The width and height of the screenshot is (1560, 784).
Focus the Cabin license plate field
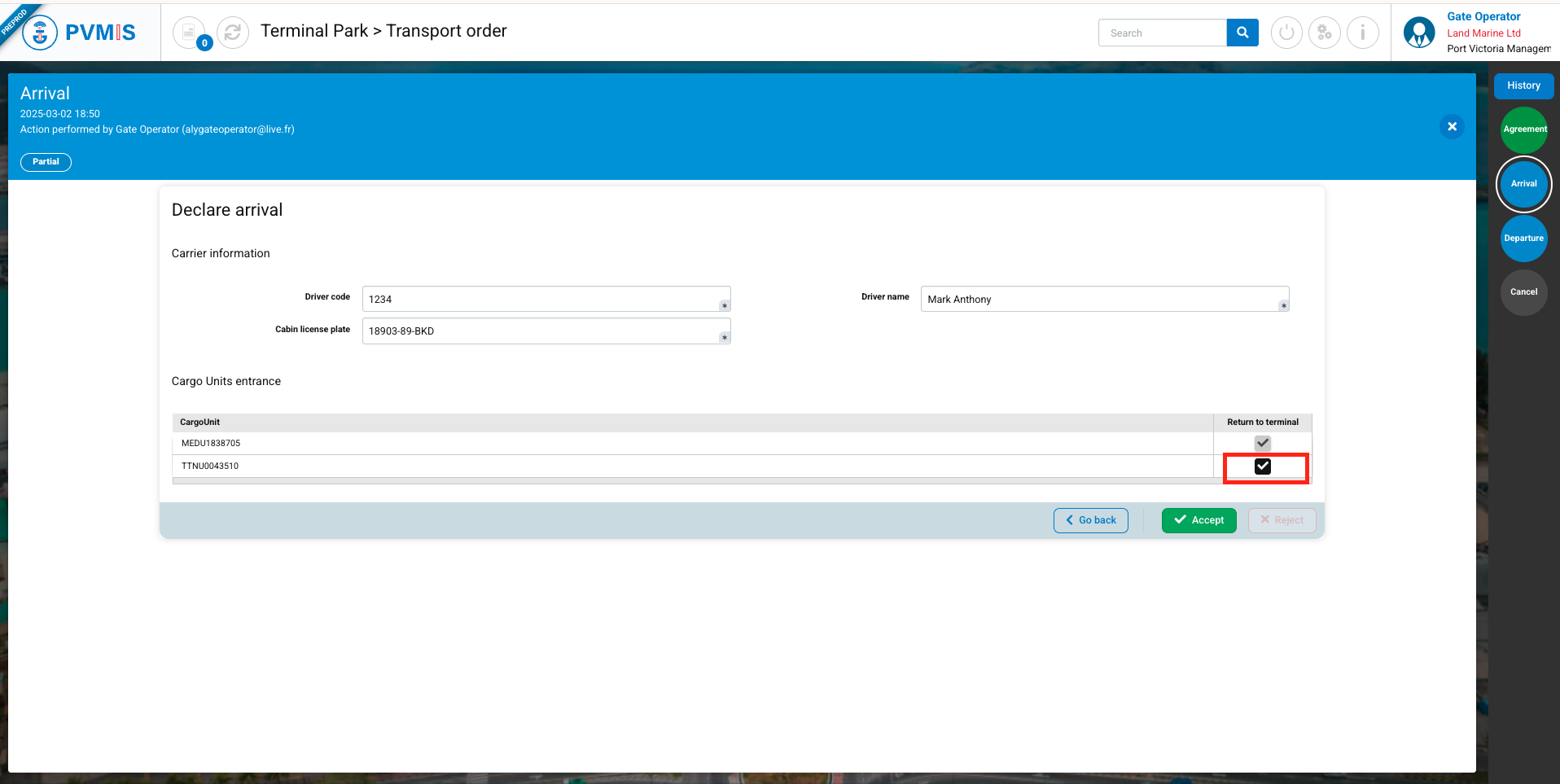pyautogui.click(x=541, y=331)
